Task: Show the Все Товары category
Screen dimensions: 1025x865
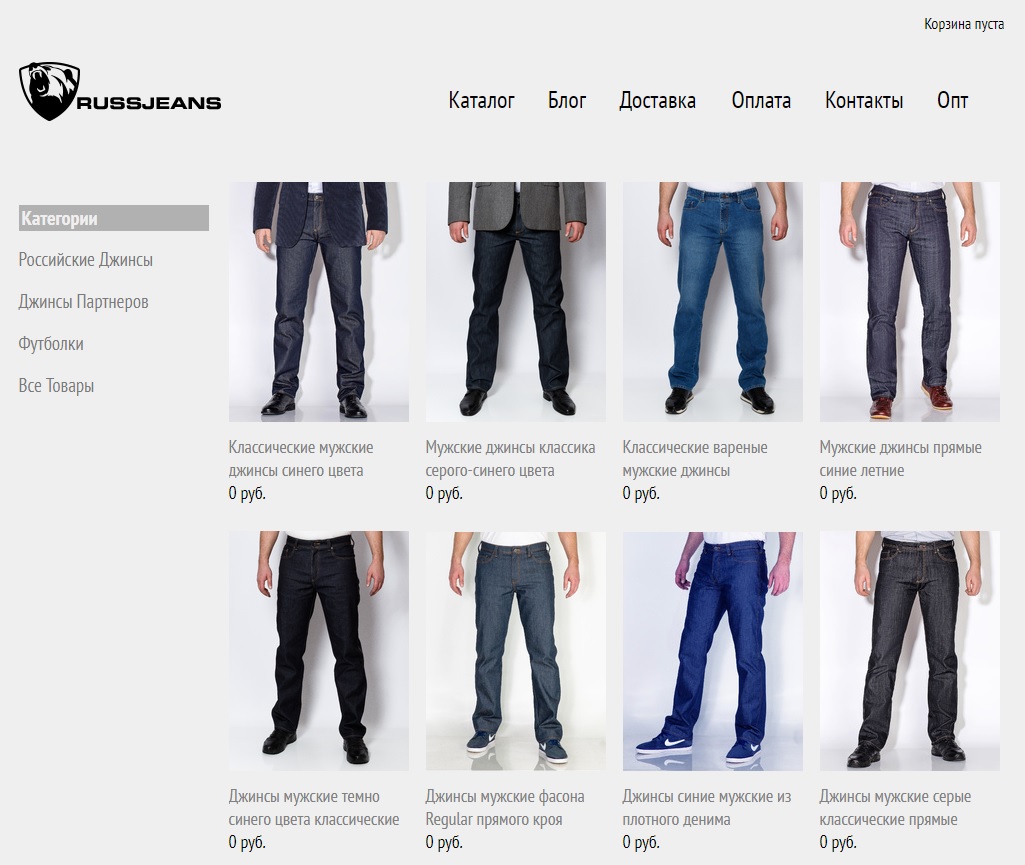Action: (x=56, y=386)
